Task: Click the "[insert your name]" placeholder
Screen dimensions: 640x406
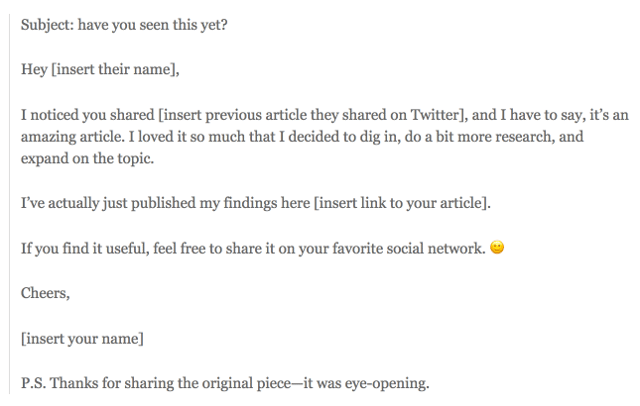Action: 82,339
